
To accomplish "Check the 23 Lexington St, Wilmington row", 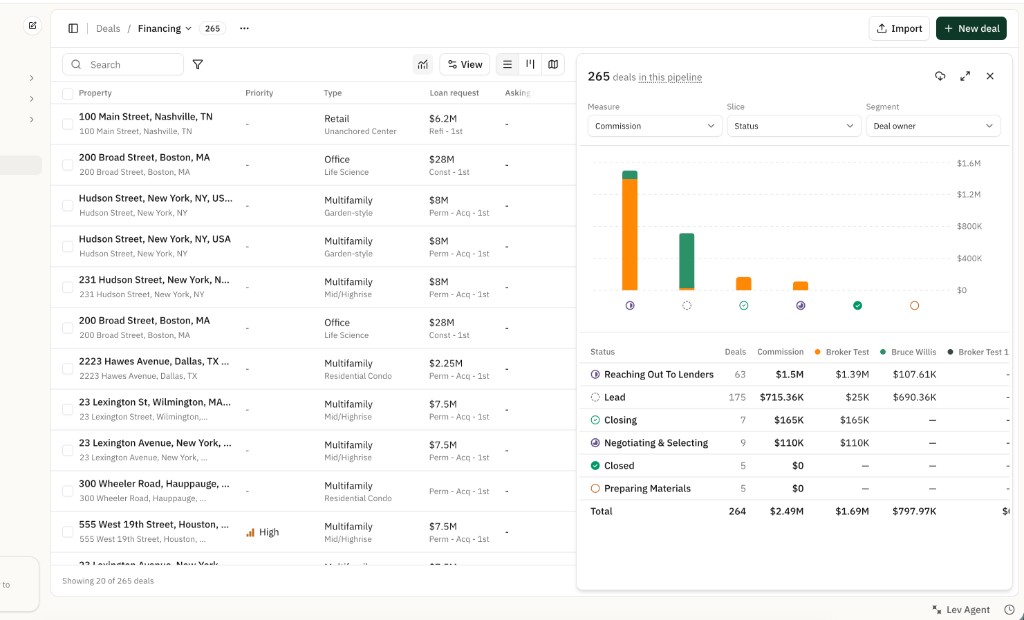I will pos(67,409).
